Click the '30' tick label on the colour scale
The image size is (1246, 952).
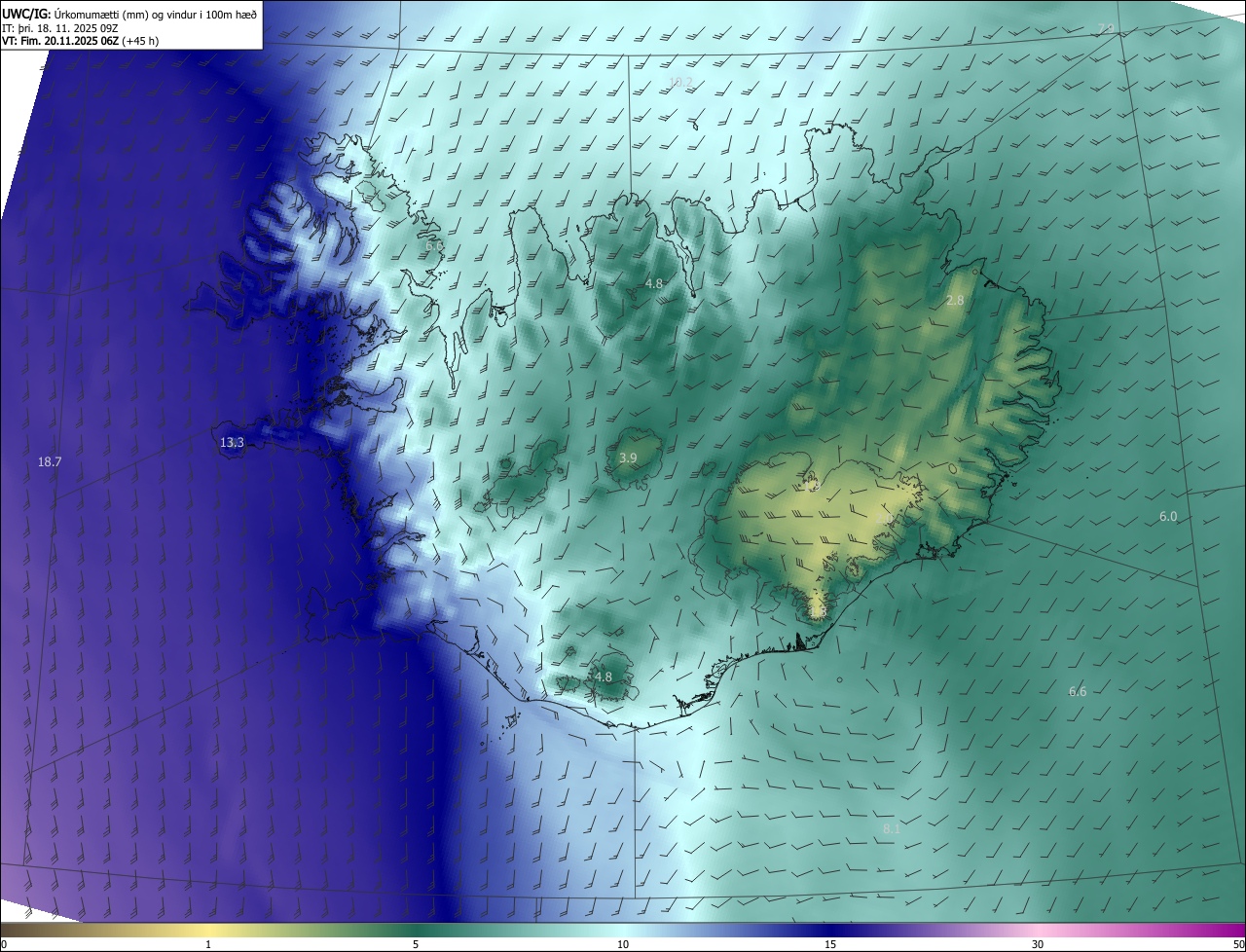point(1038,944)
